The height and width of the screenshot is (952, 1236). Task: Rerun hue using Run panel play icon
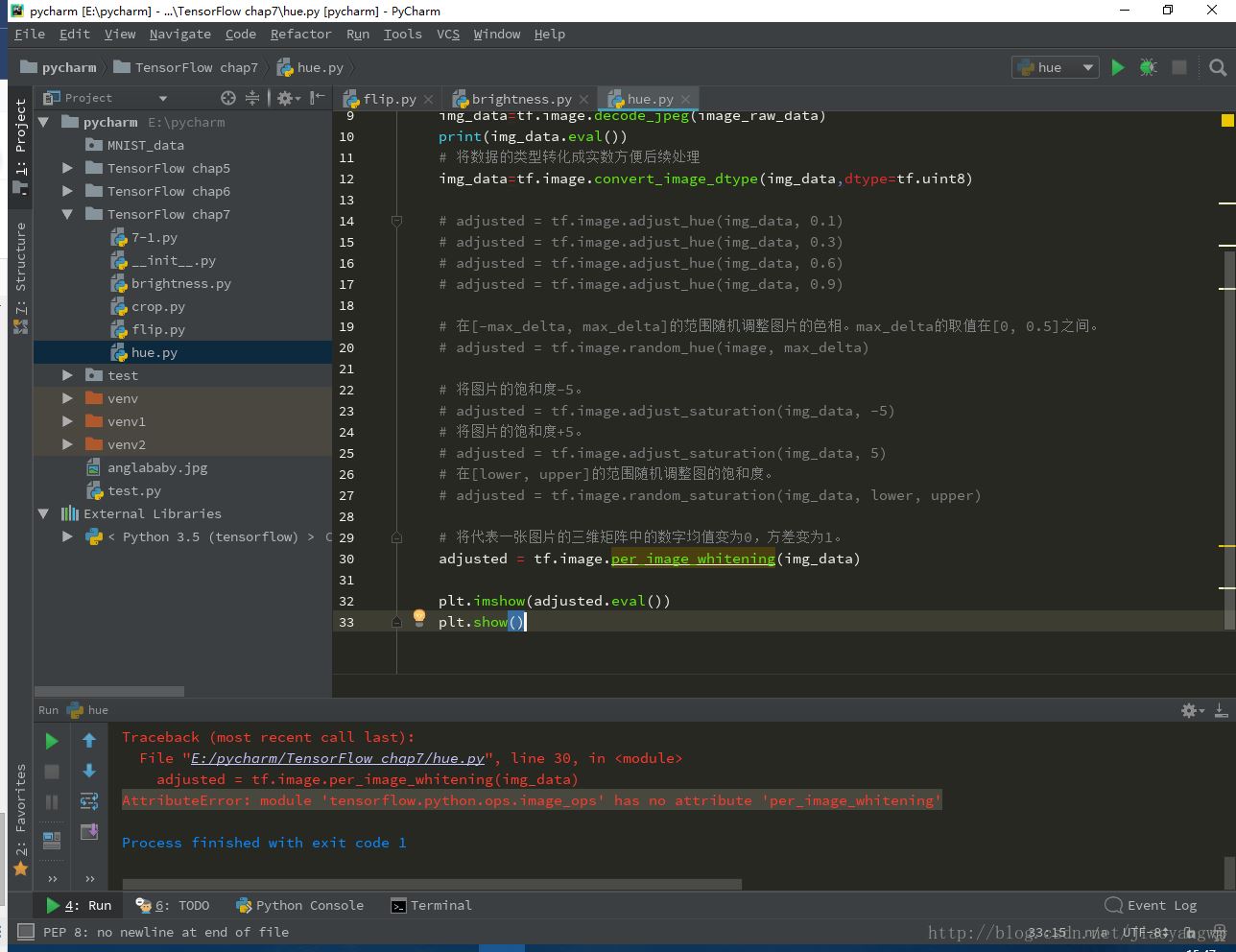(x=52, y=741)
